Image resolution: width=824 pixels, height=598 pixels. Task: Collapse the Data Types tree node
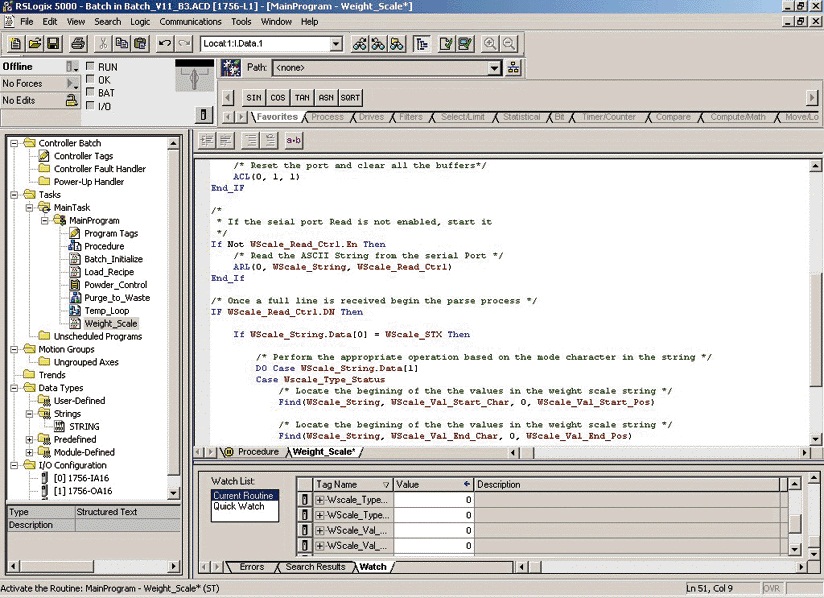coord(16,388)
